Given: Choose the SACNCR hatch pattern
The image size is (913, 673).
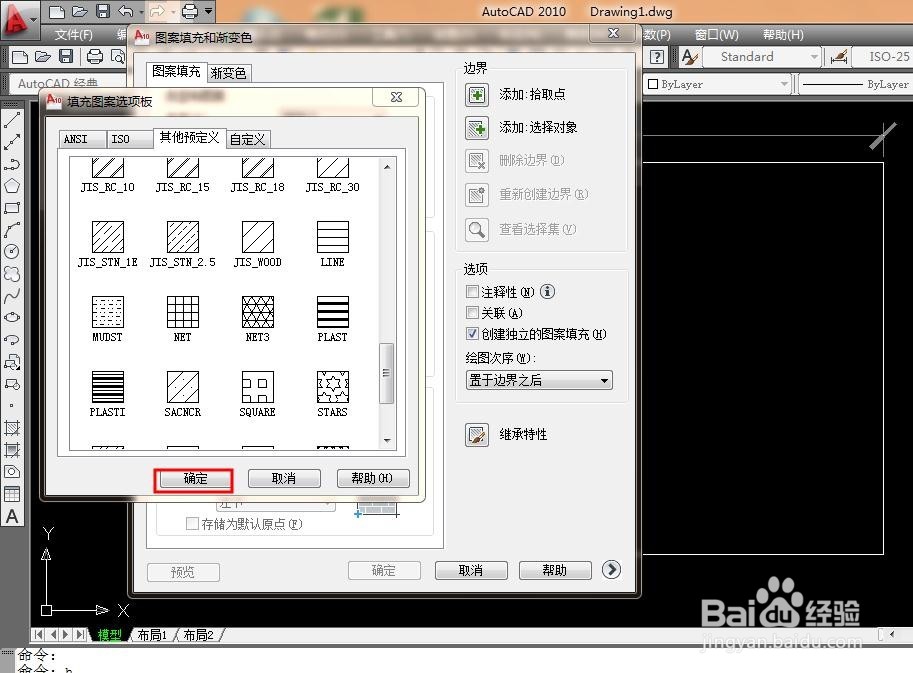Looking at the screenshot, I should [183, 394].
